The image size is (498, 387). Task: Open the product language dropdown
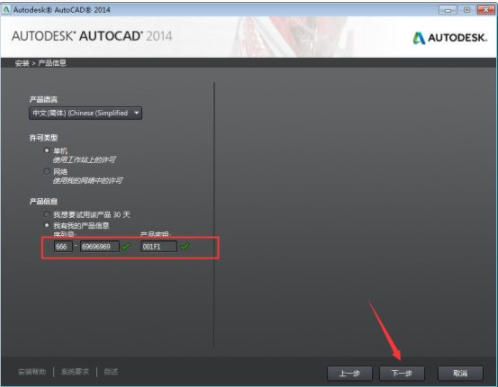point(85,113)
